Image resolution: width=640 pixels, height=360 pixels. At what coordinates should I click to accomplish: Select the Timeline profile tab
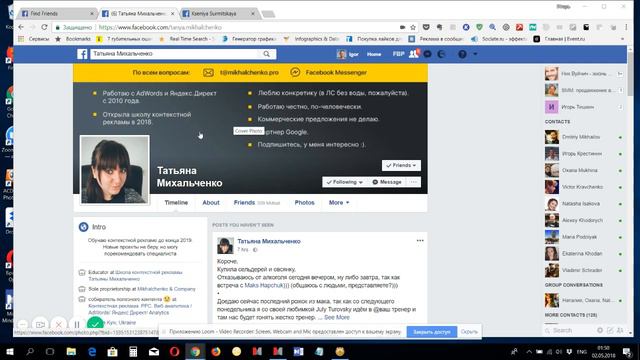pyautogui.click(x=176, y=202)
